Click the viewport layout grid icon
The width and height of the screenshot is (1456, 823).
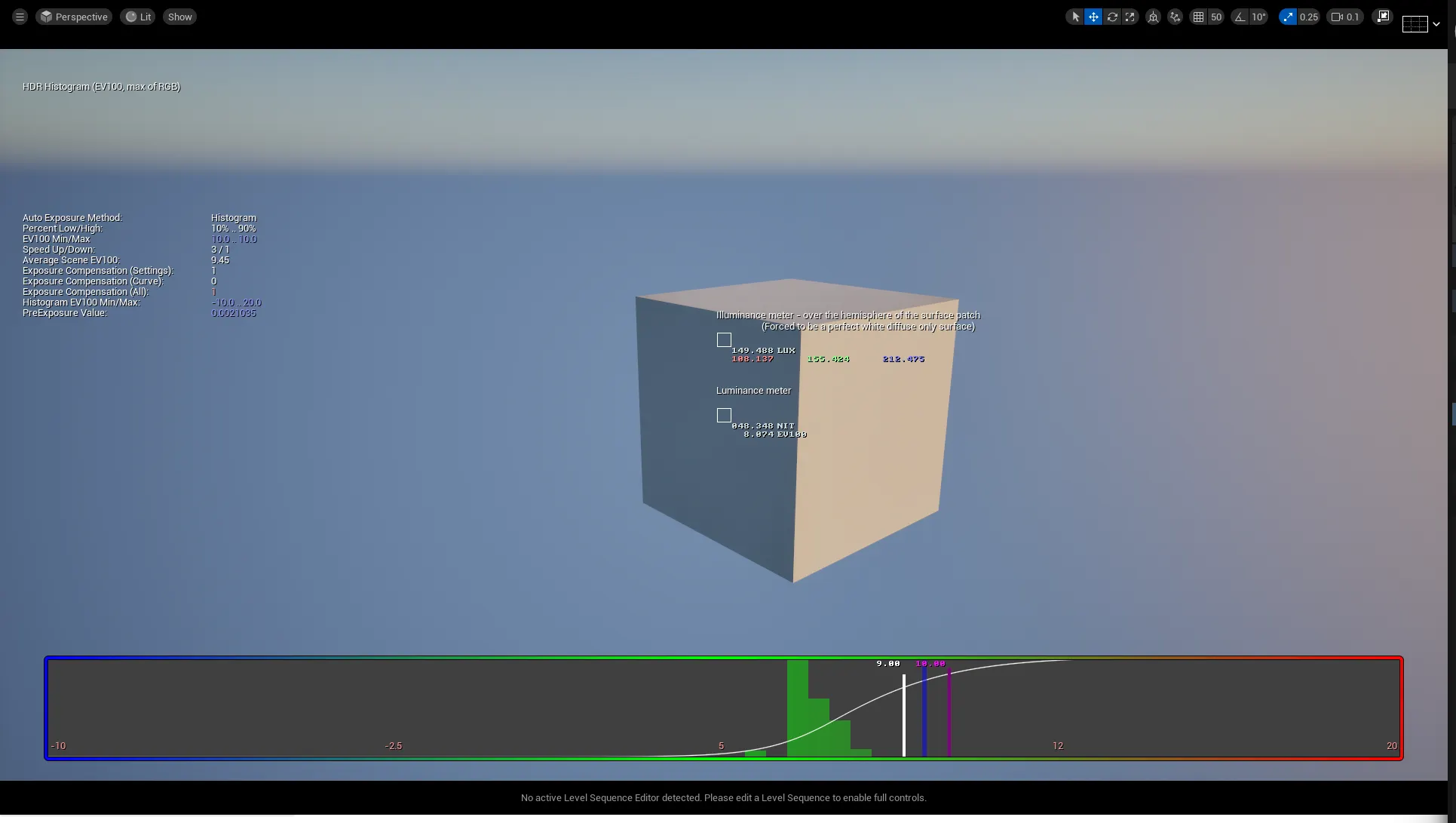tap(1415, 24)
